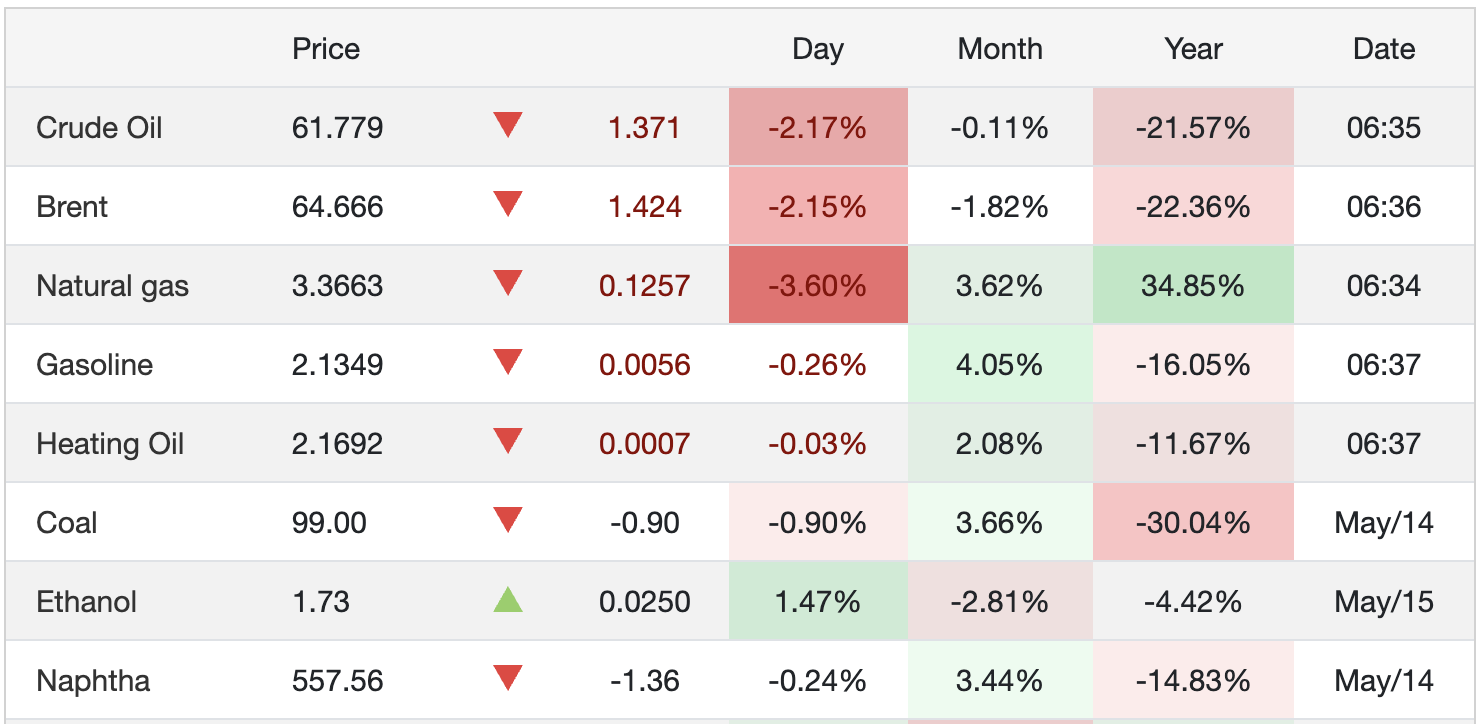1484x724 pixels.
Task: Select Heating Oil price 2.1692
Action: (x=337, y=444)
